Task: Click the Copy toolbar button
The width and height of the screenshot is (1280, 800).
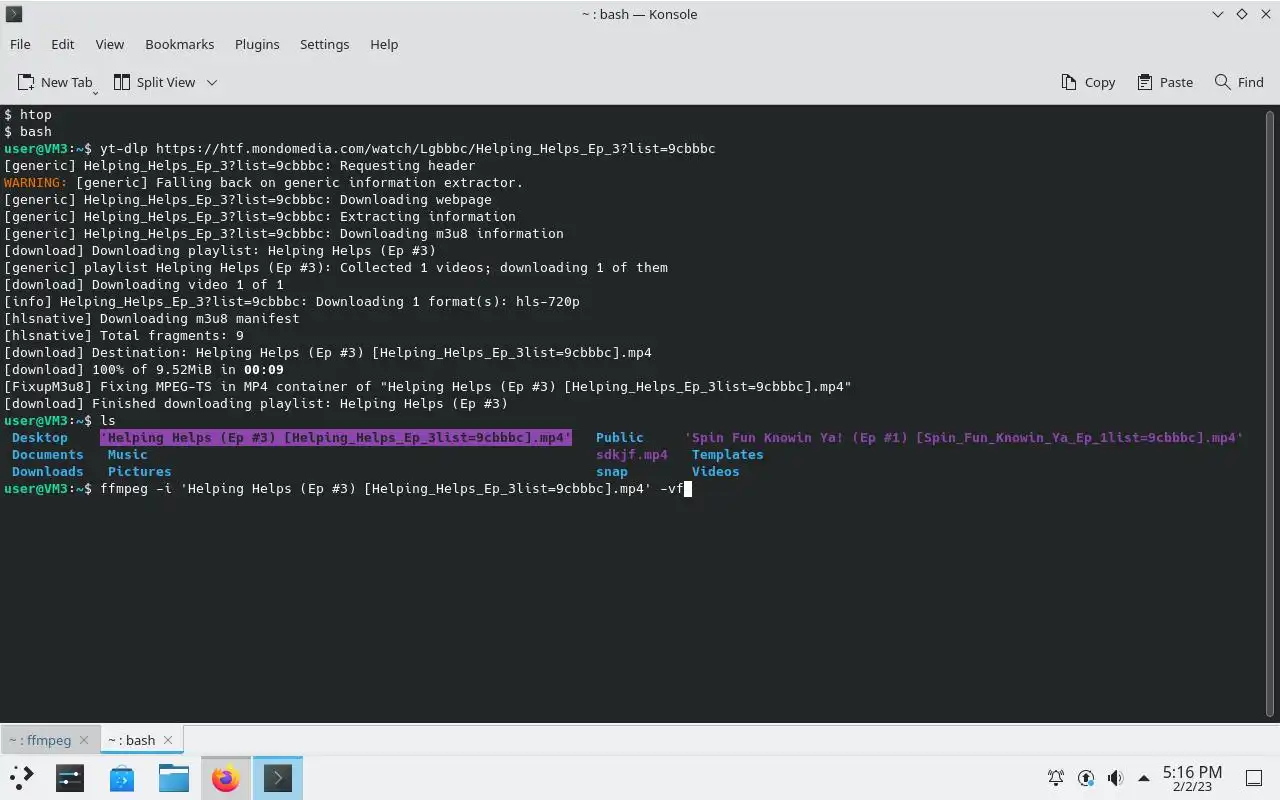Action: (x=1088, y=82)
